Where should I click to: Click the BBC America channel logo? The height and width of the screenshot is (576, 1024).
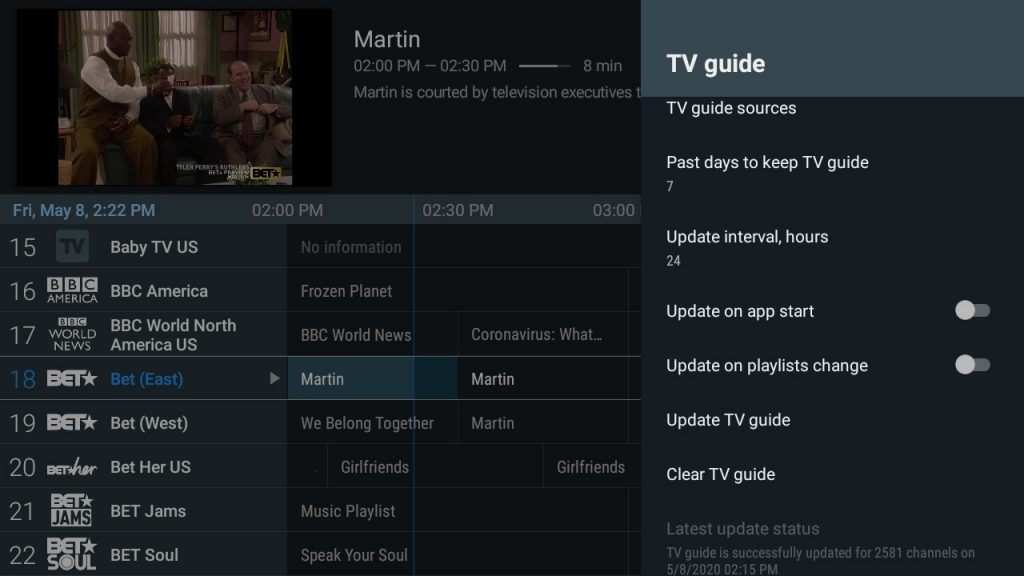72,290
